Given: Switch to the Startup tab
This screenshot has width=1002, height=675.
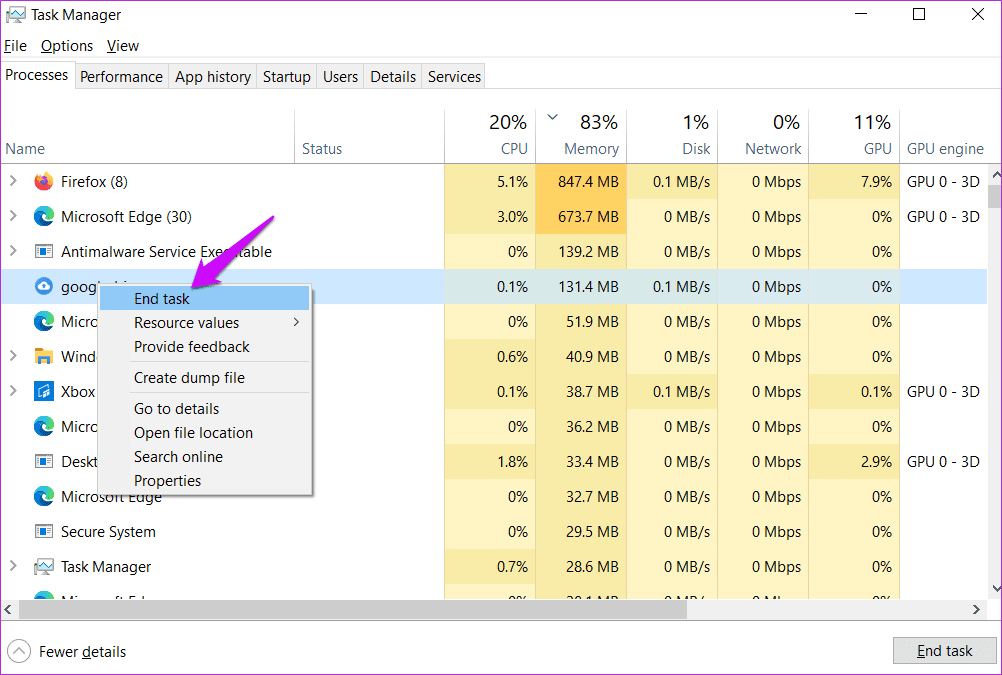Looking at the screenshot, I should (x=287, y=77).
